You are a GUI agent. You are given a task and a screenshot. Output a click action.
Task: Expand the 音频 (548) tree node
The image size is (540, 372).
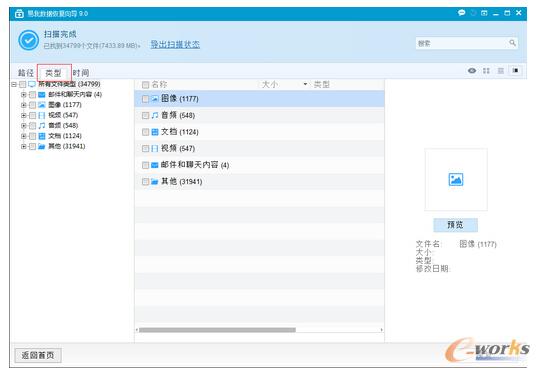[23, 125]
